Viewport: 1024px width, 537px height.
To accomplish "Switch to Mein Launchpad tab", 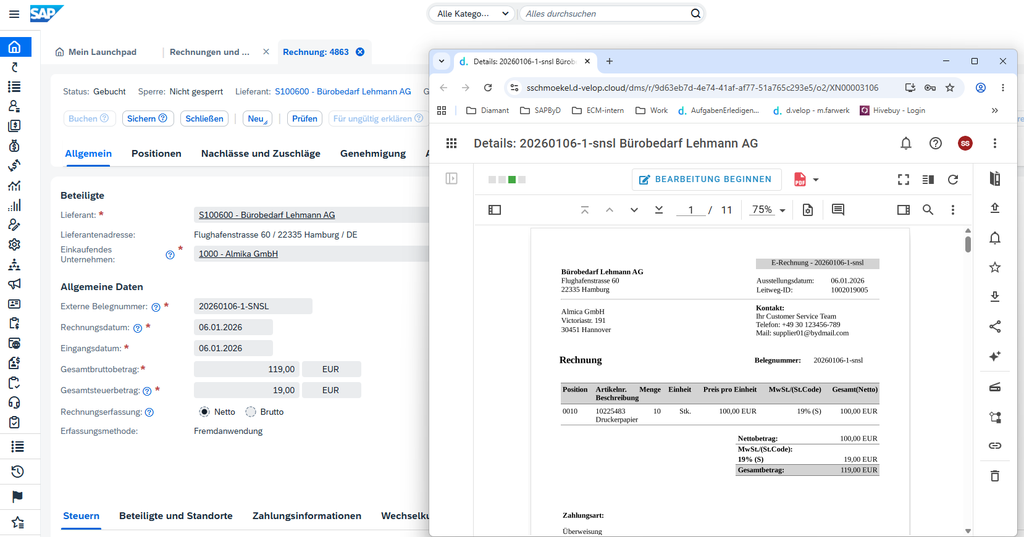I will (96, 52).
